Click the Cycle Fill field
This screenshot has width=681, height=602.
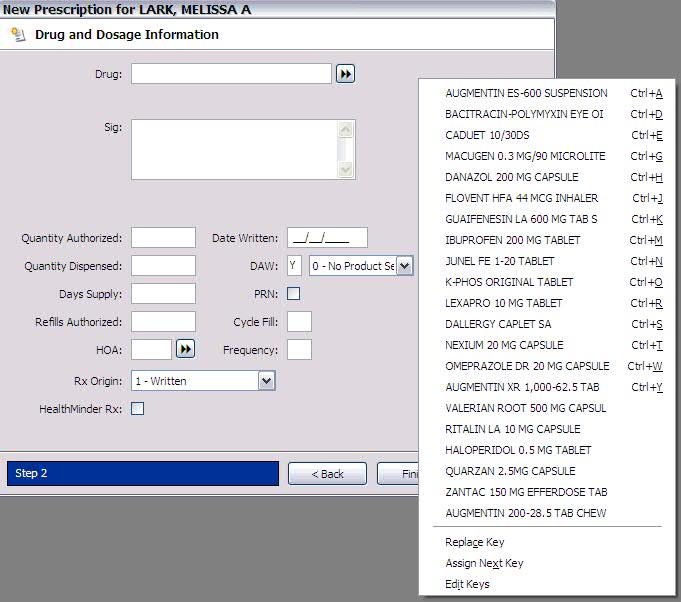coord(299,322)
